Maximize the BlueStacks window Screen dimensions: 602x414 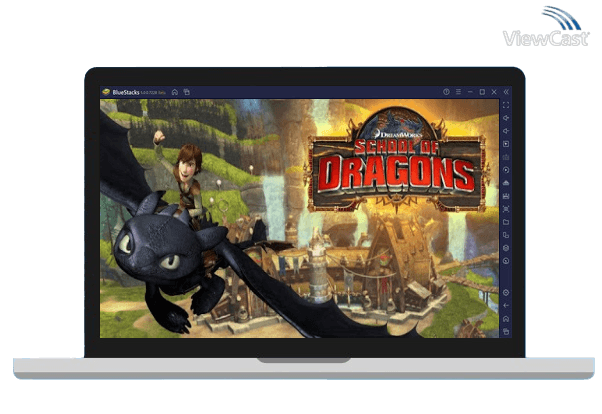pyautogui.click(x=482, y=92)
